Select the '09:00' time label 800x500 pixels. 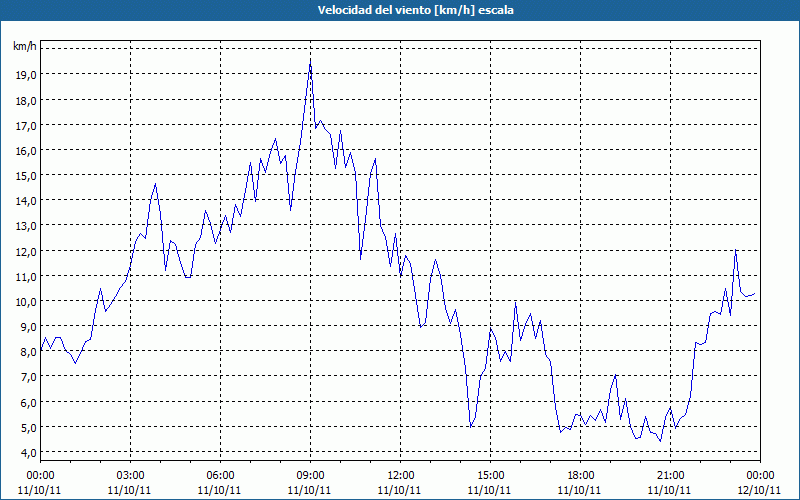[310, 476]
